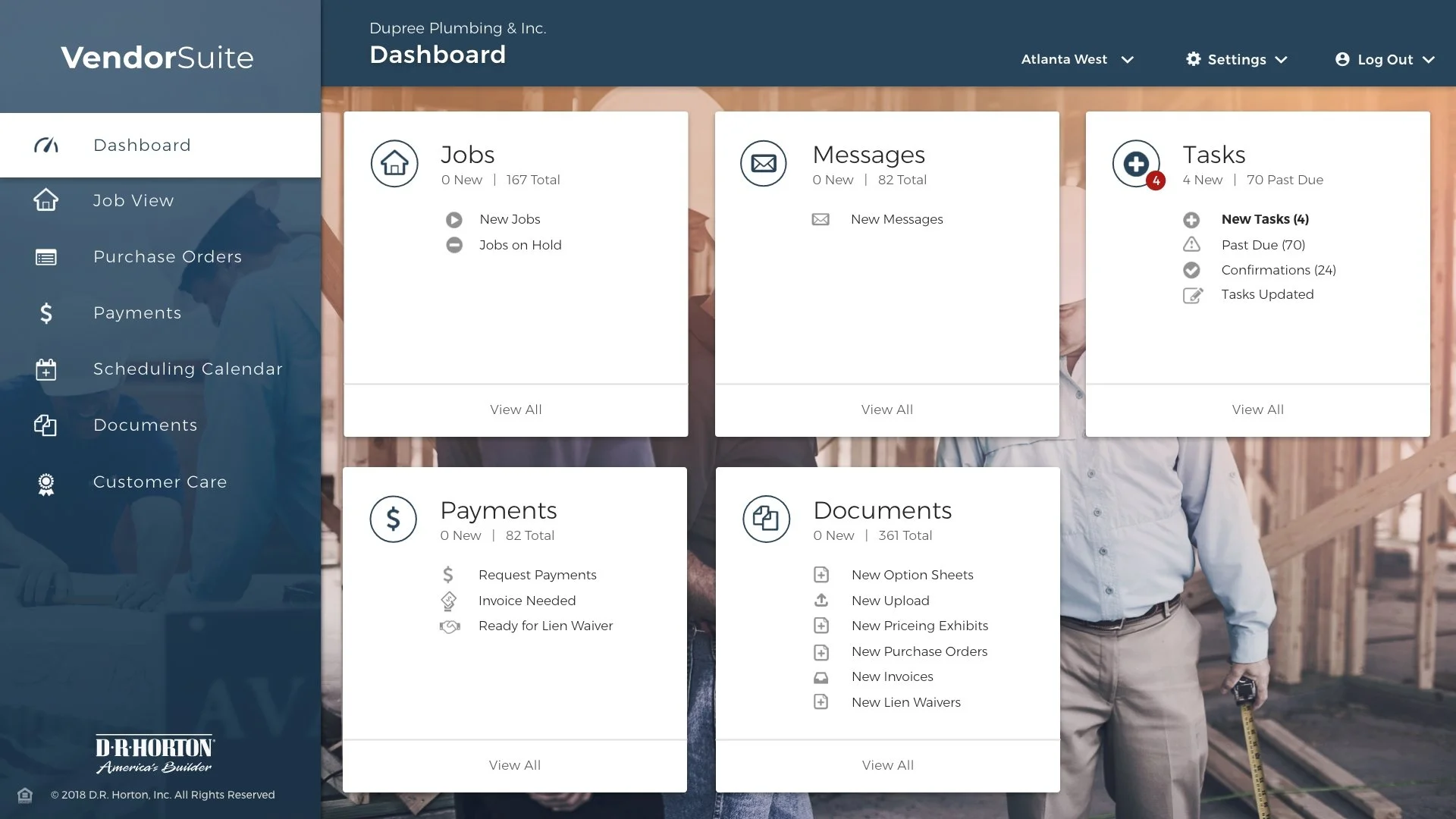Click the Tasks plus icon with badge
This screenshot has width=1456, height=819.
pos(1136,163)
